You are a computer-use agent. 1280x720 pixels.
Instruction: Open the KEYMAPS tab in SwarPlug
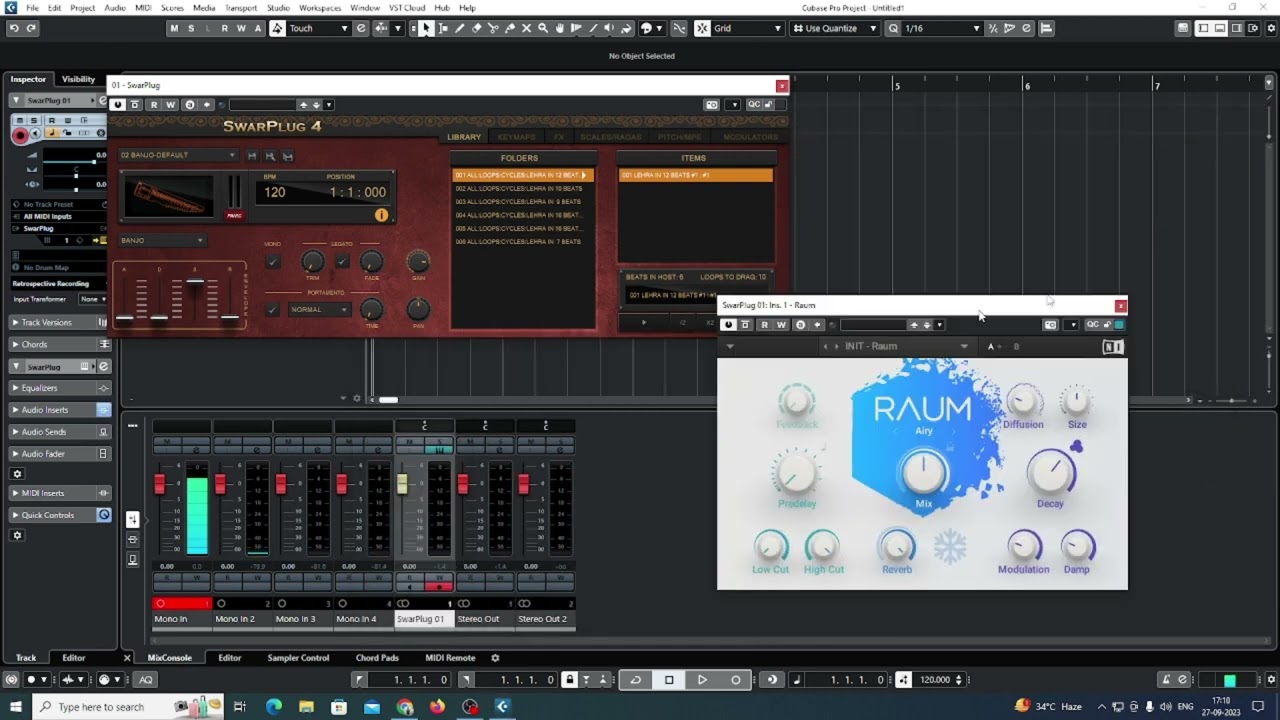click(x=516, y=137)
